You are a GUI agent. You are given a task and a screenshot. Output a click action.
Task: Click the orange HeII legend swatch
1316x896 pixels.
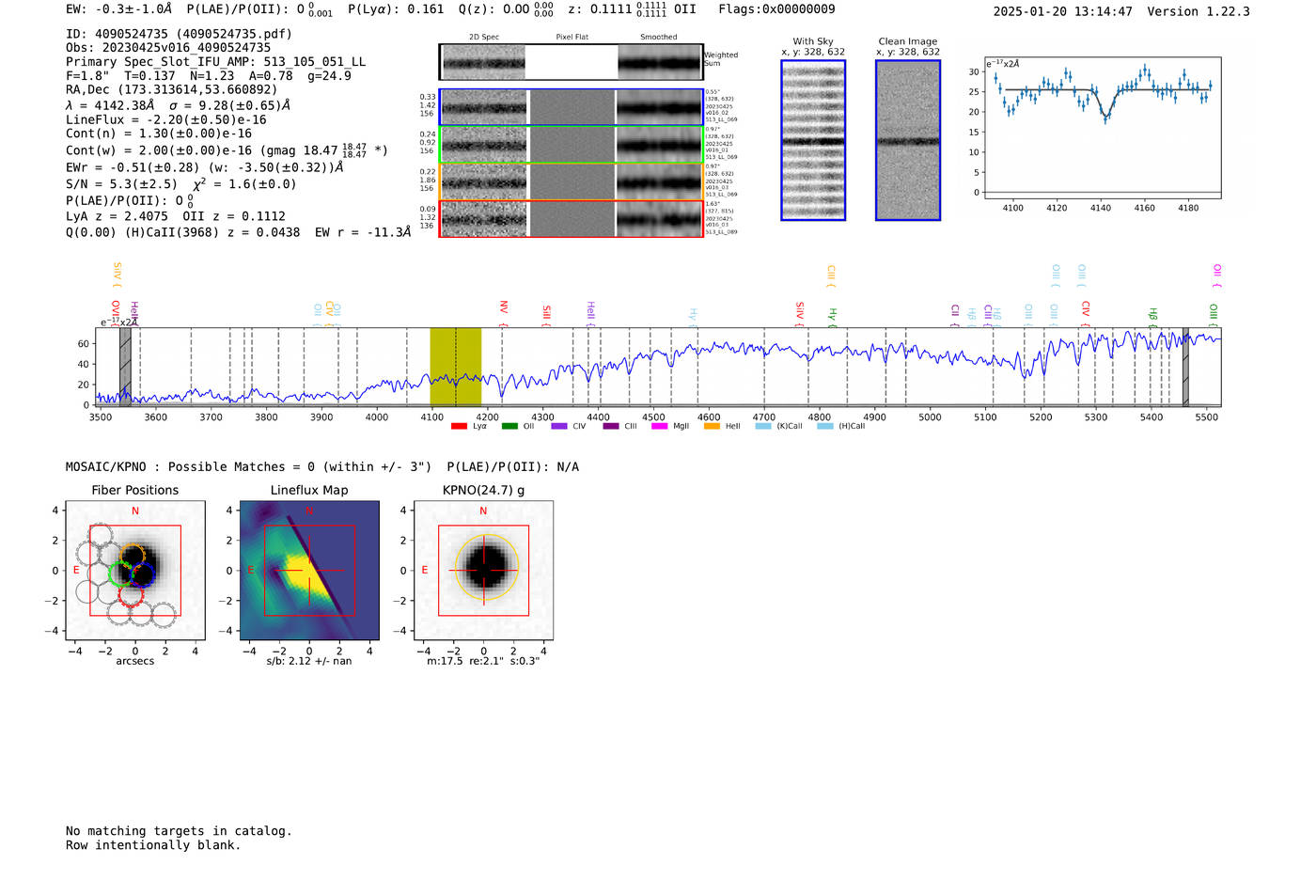coord(712,427)
